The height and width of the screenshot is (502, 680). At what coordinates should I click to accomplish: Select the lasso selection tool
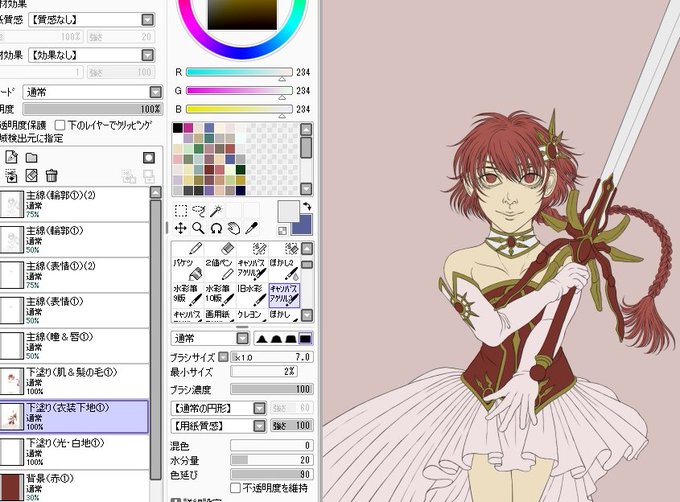[199, 211]
